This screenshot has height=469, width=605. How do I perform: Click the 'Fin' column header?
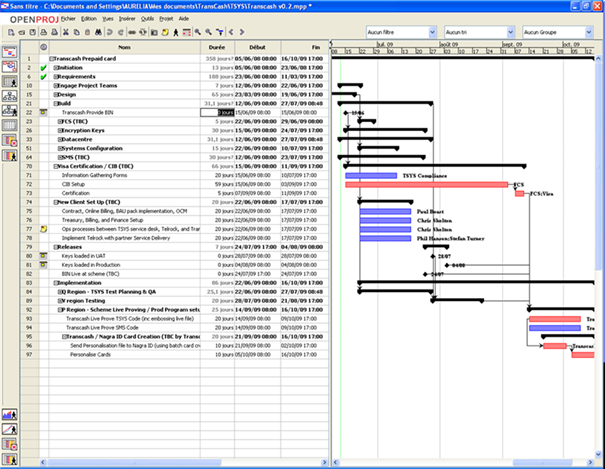pyautogui.click(x=305, y=47)
